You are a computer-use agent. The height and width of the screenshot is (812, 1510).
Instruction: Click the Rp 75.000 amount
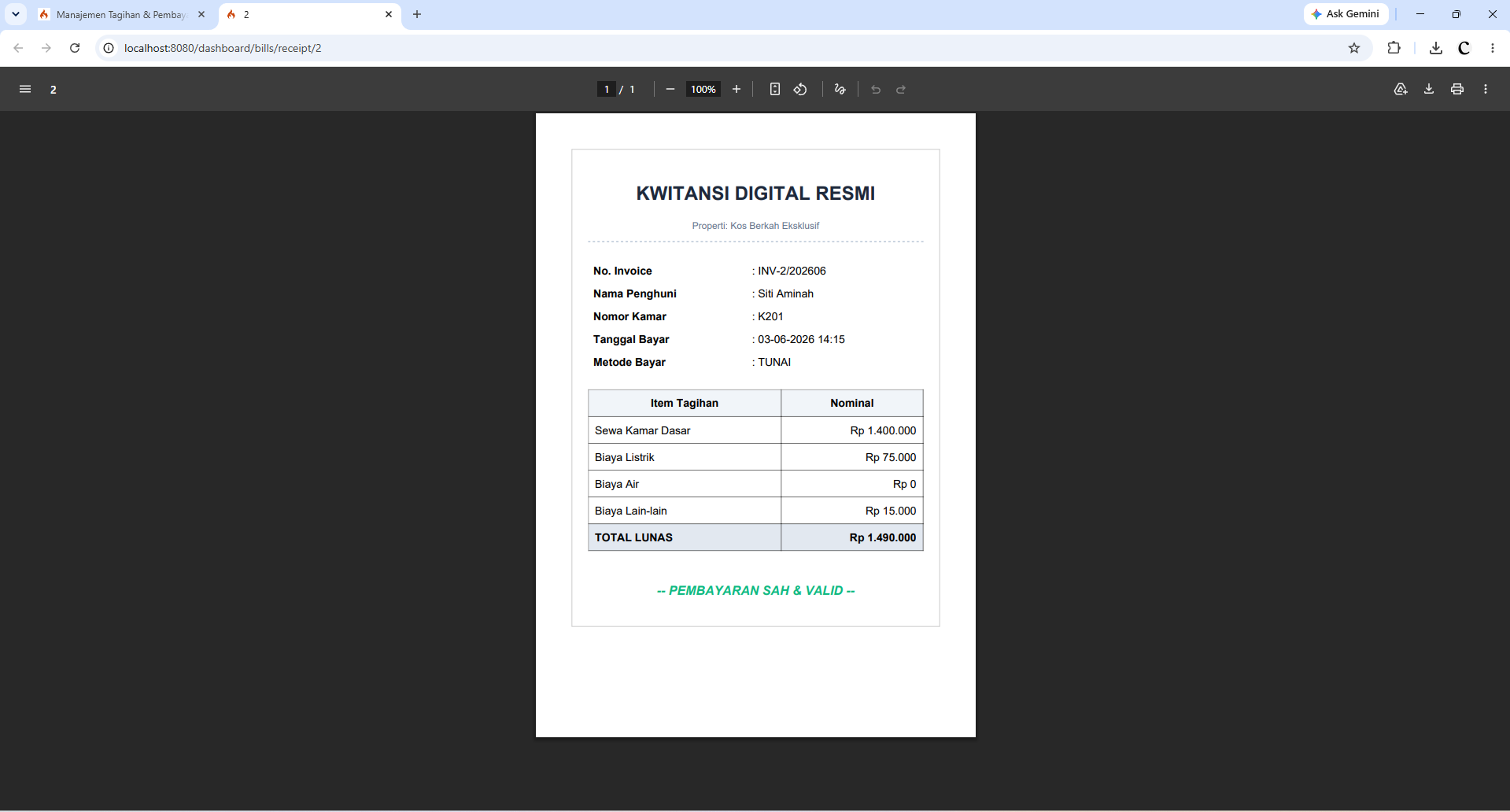click(891, 457)
